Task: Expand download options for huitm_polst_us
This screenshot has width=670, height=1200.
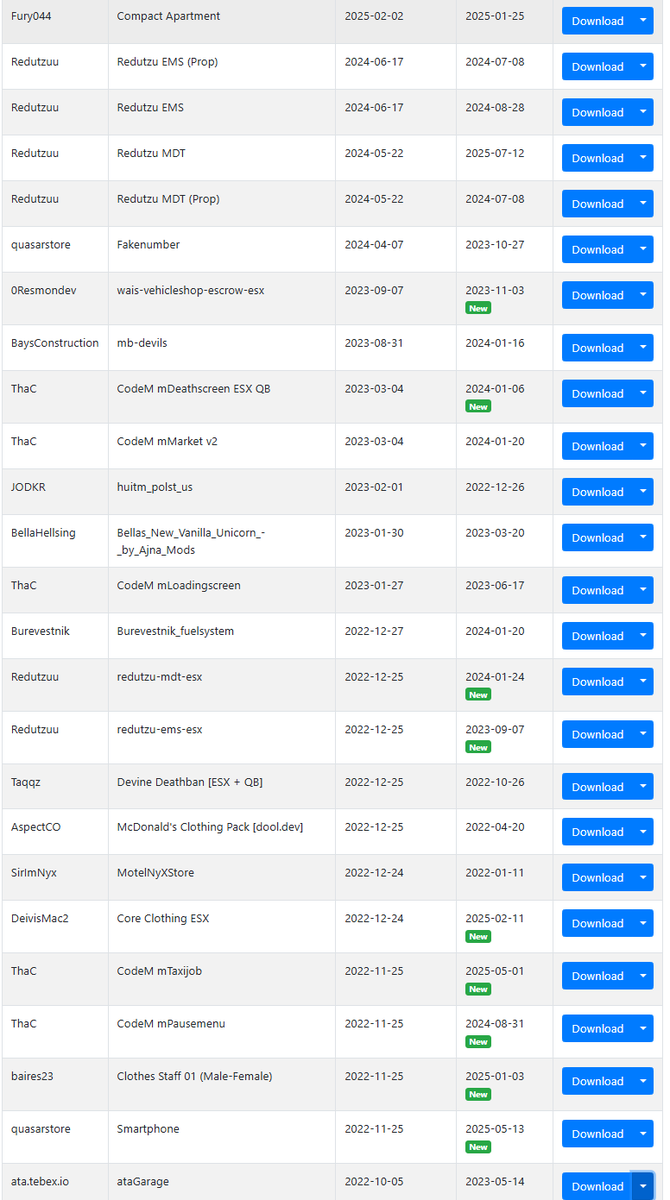Action: (x=643, y=492)
